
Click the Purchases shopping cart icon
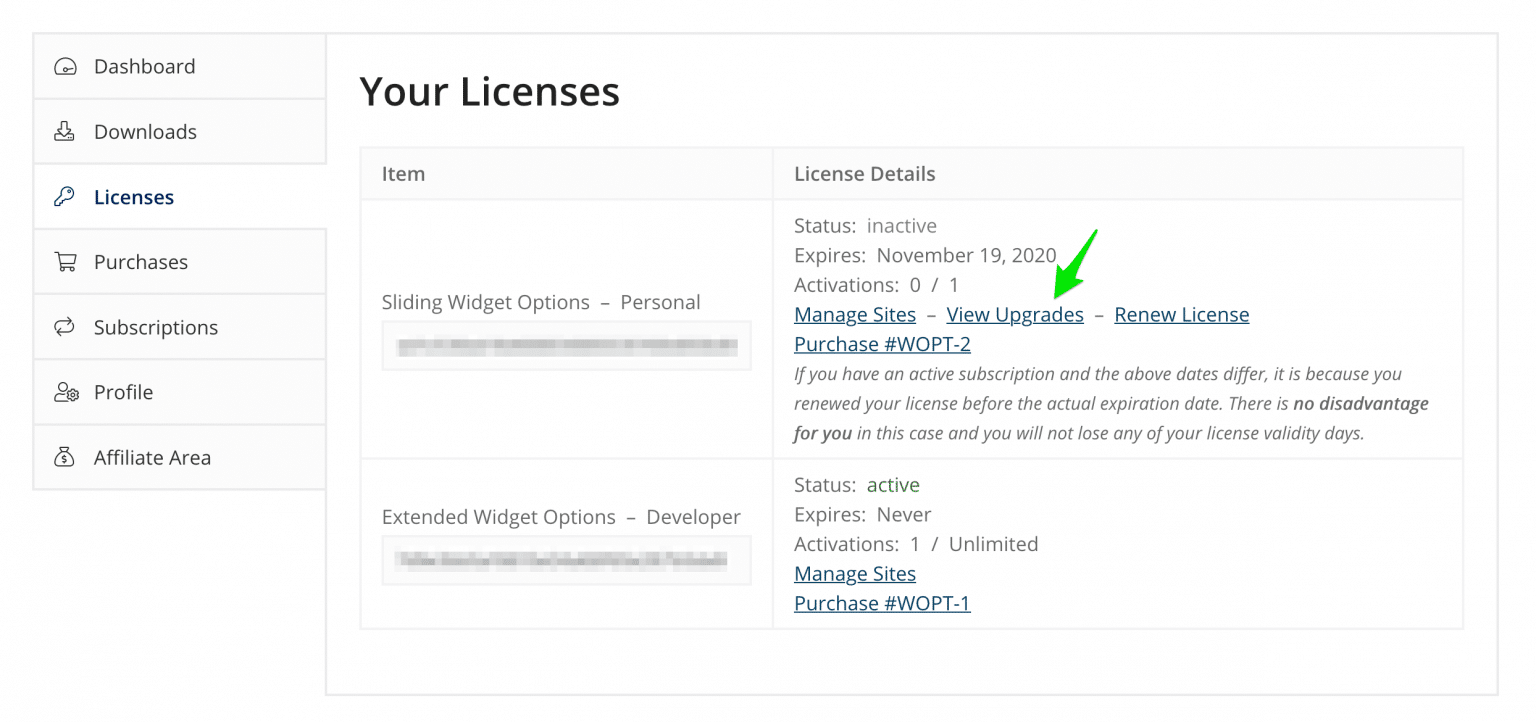[66, 261]
